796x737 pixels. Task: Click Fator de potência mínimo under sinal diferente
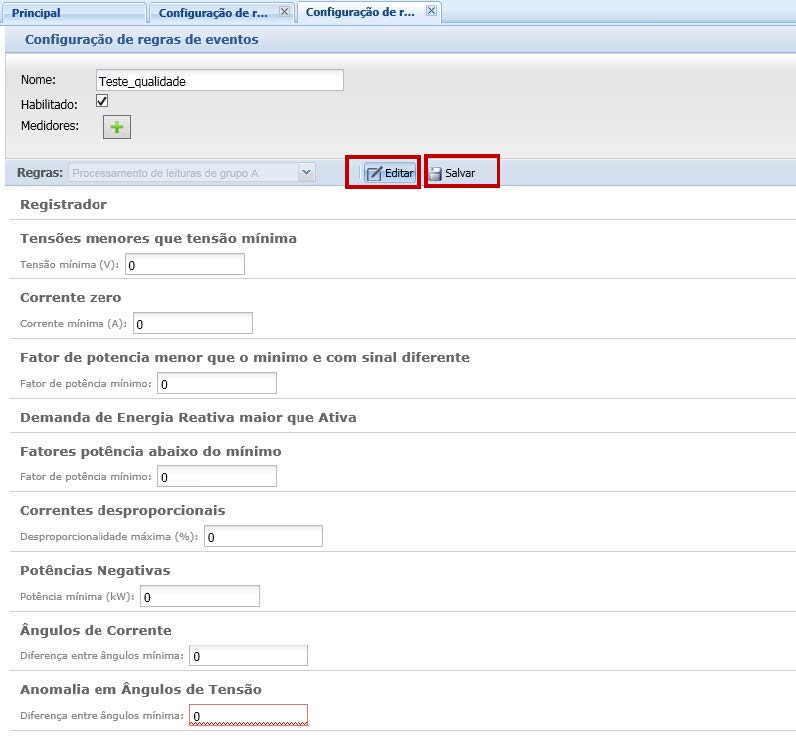click(216, 384)
